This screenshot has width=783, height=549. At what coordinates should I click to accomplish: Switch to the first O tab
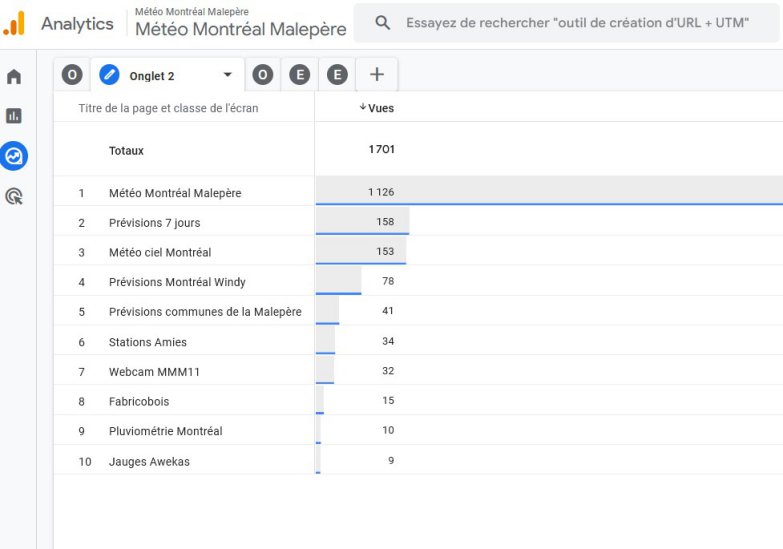(x=72, y=75)
